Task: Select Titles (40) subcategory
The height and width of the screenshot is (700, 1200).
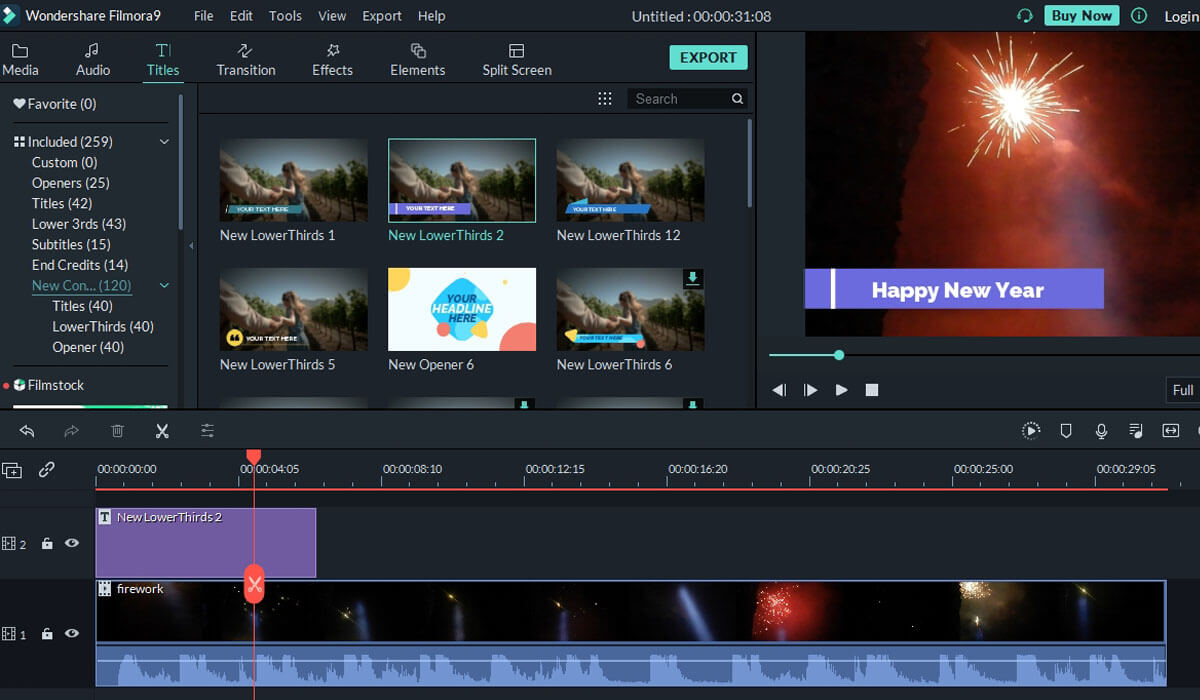Action: pos(82,306)
